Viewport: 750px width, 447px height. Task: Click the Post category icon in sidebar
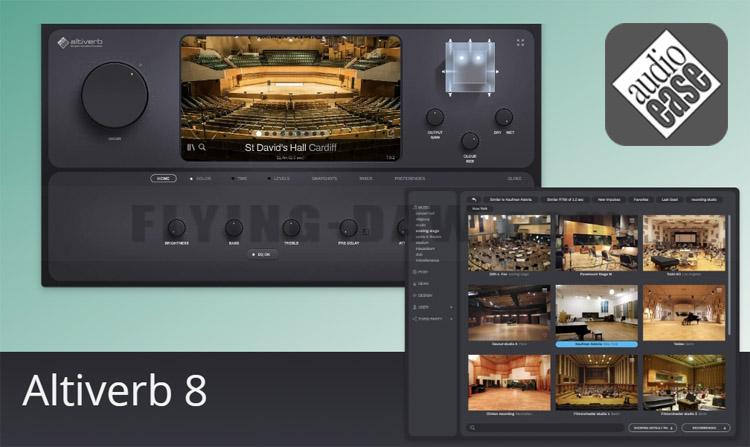pyautogui.click(x=415, y=272)
